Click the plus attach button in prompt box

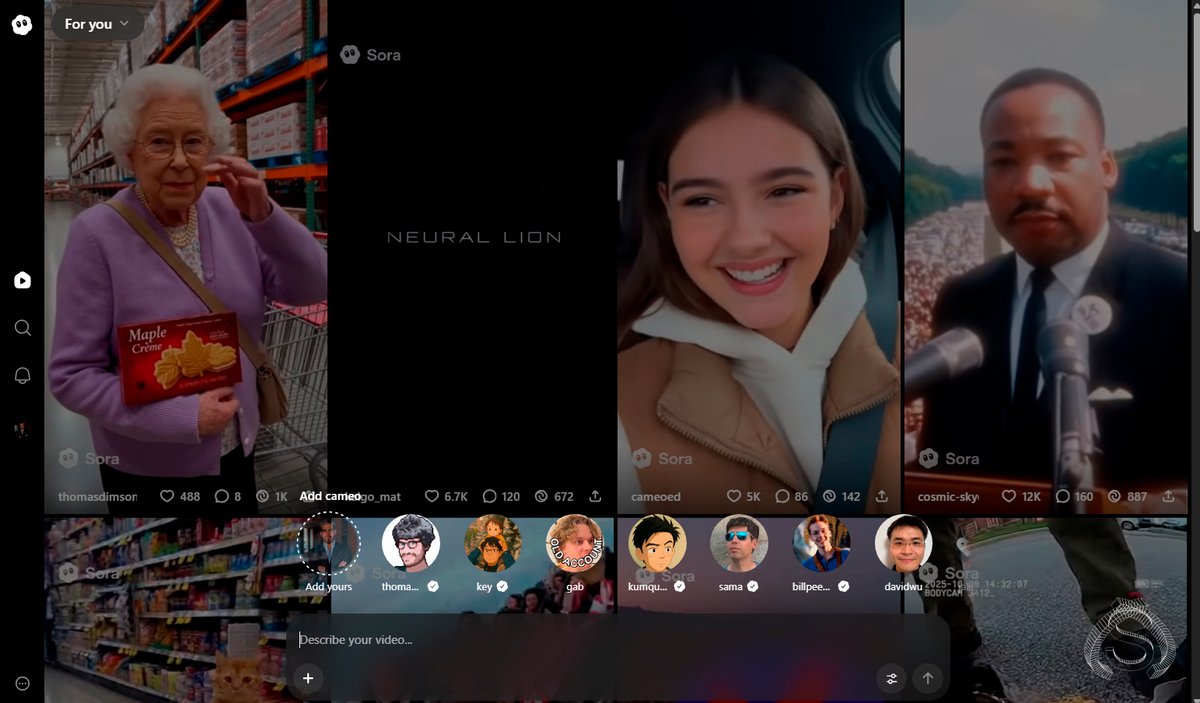pyautogui.click(x=308, y=678)
